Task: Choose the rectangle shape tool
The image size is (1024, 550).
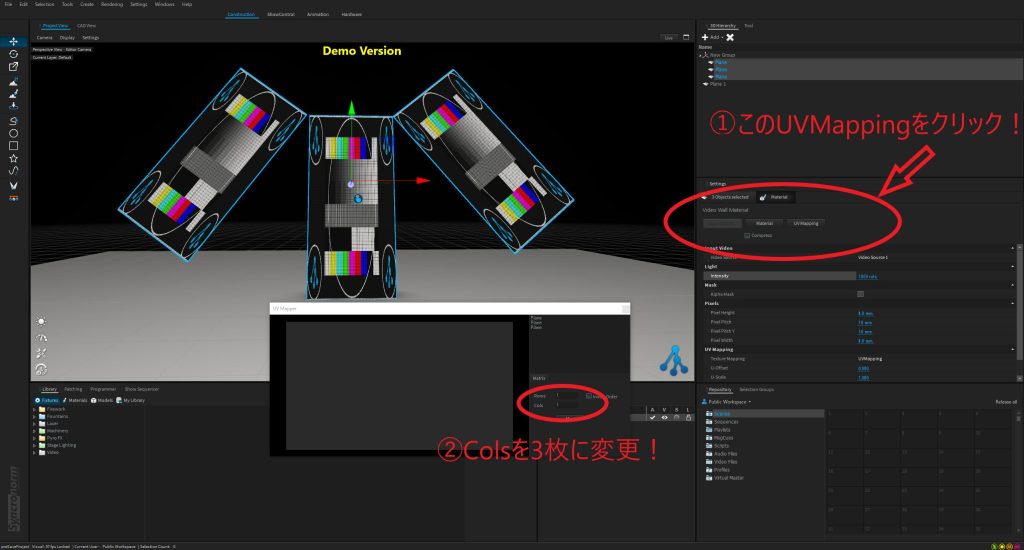Action: [x=13, y=146]
